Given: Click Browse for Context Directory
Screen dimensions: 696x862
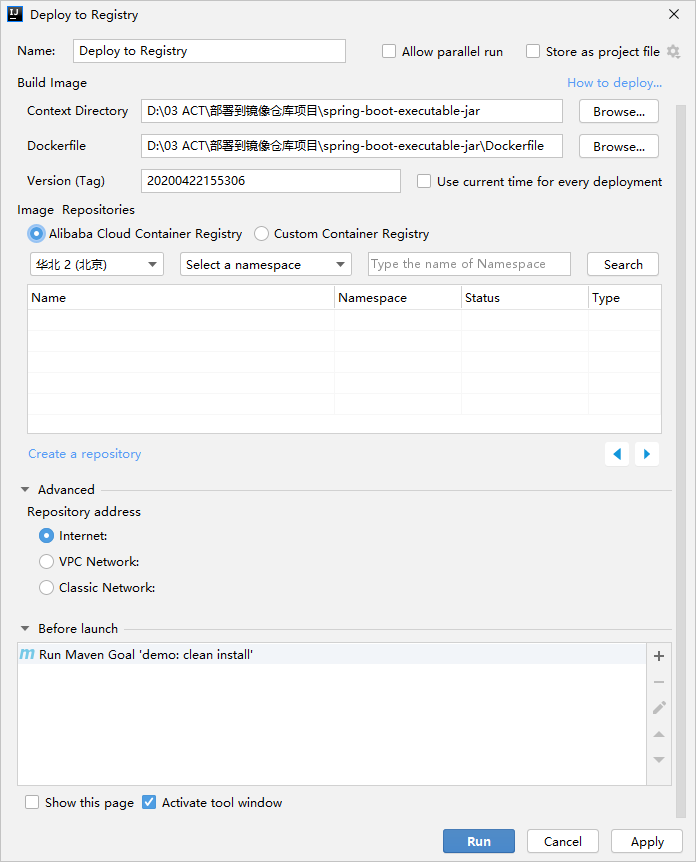Looking at the screenshot, I should 618,112.
